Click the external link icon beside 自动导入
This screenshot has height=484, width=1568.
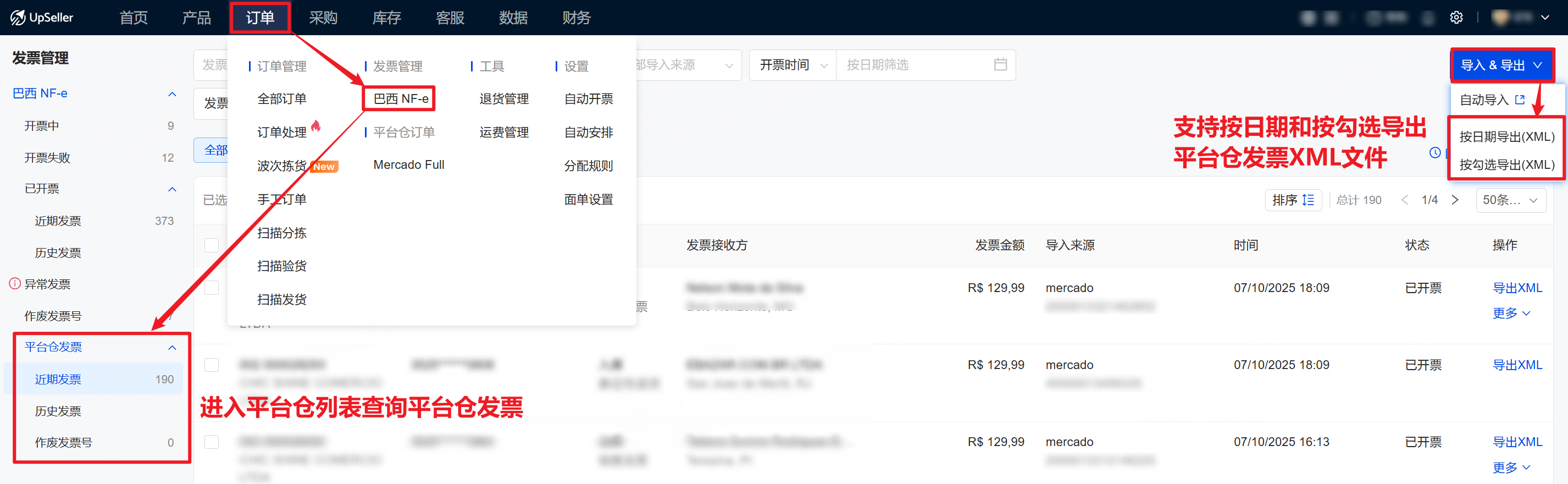[x=1519, y=99]
